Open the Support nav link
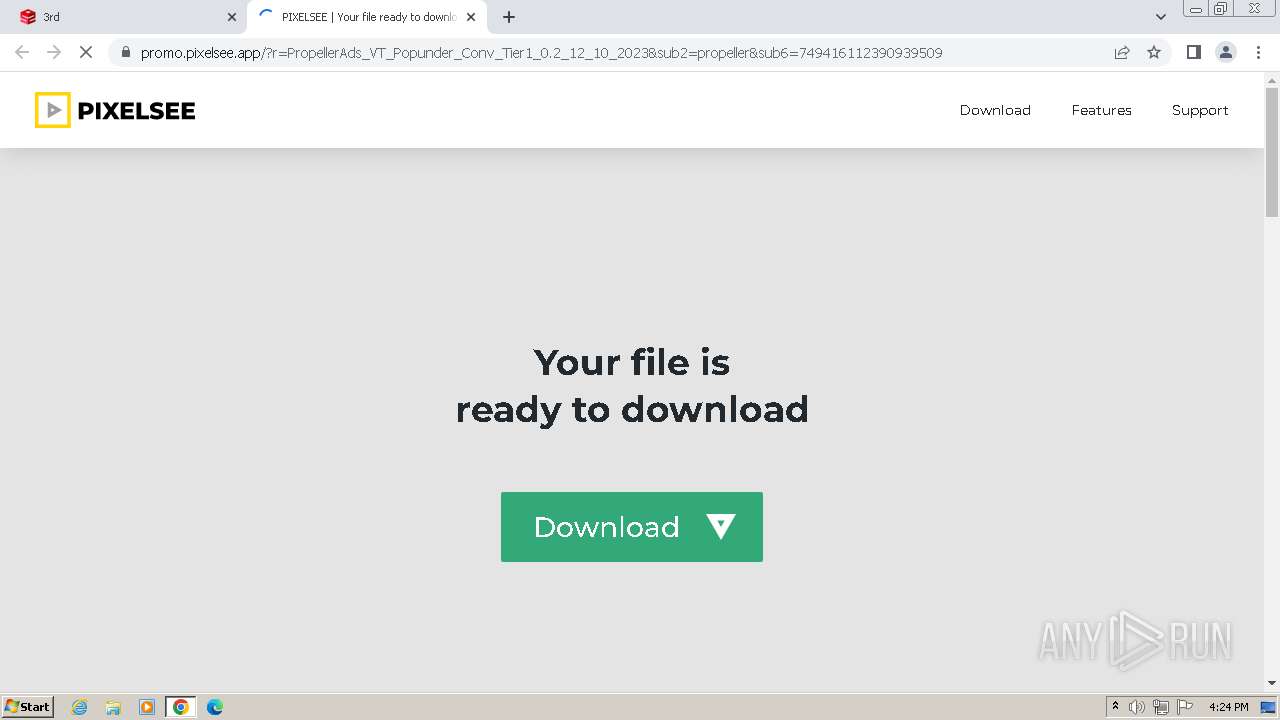The height and width of the screenshot is (720, 1280). click(x=1200, y=110)
